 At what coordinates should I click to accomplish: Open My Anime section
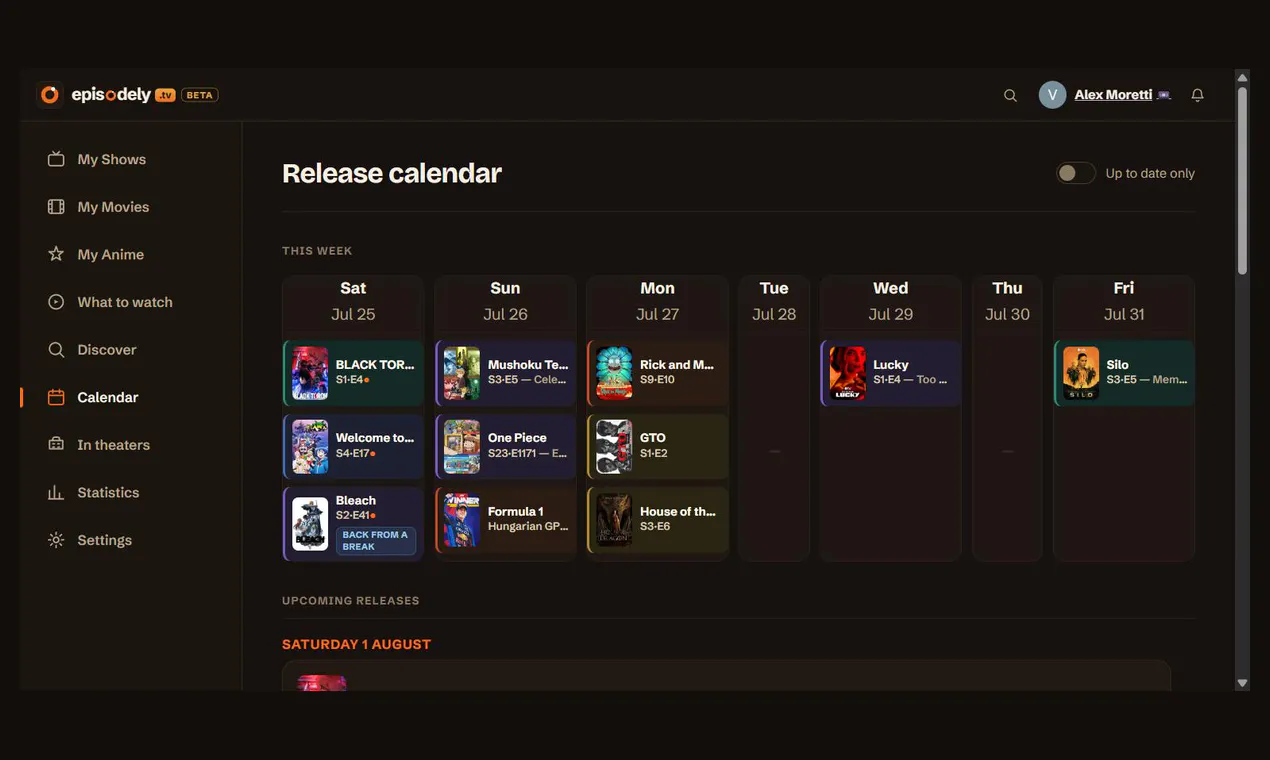click(x=111, y=254)
